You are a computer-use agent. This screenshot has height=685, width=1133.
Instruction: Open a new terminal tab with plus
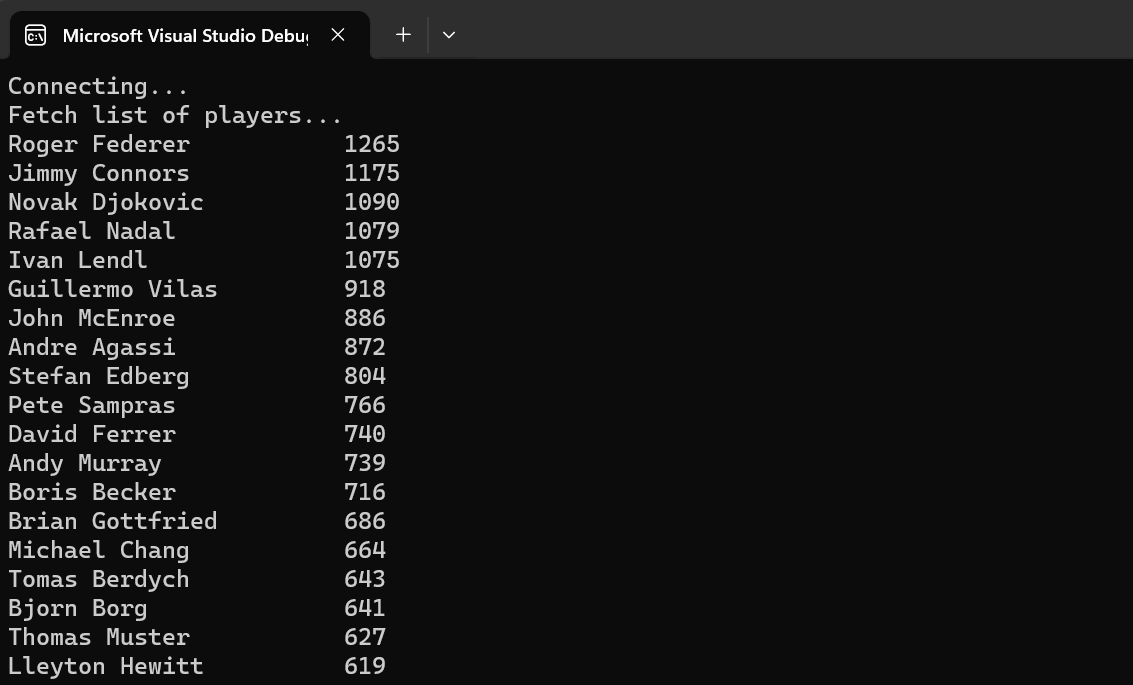coord(403,35)
